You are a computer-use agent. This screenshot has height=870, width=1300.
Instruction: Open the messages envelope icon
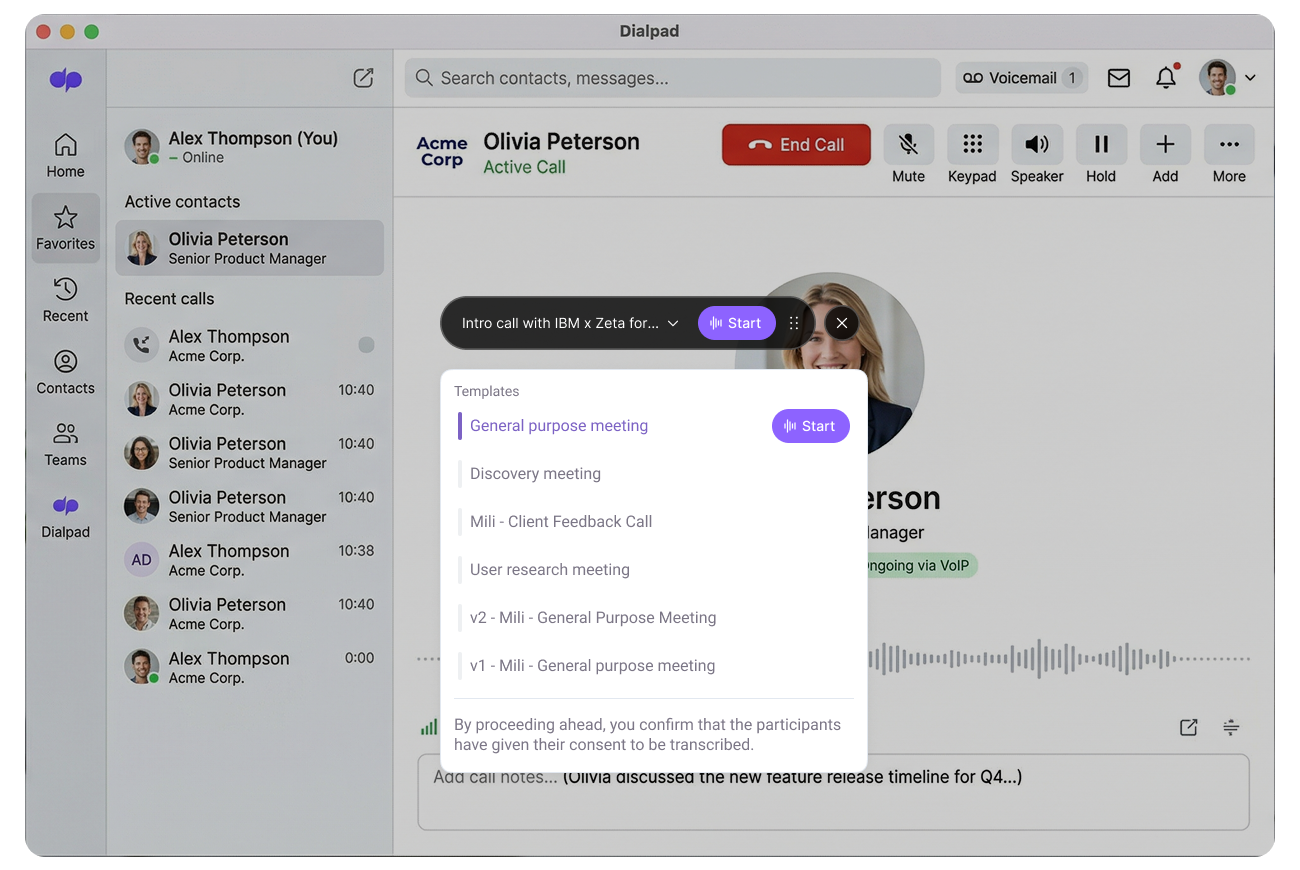(x=1119, y=78)
